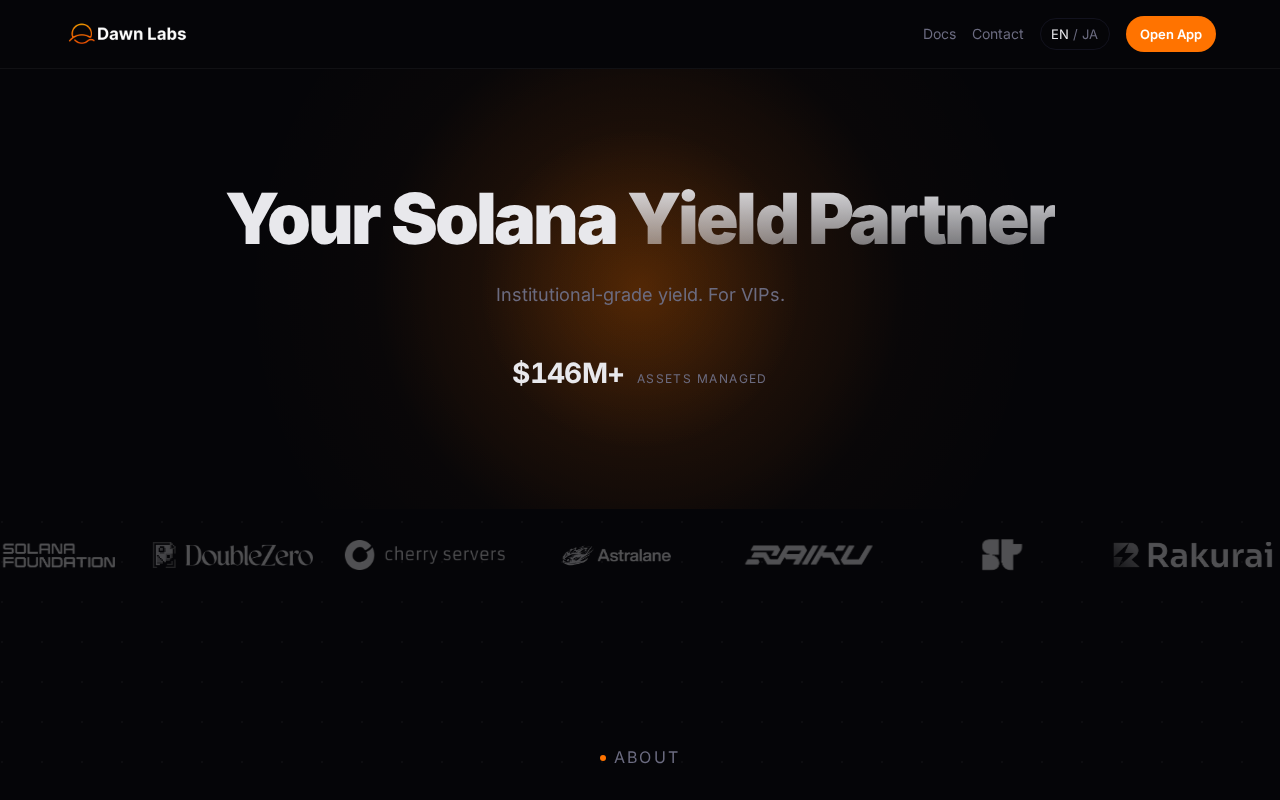Click the orange dot beside ABOUT
The height and width of the screenshot is (800, 1280).
[603, 758]
